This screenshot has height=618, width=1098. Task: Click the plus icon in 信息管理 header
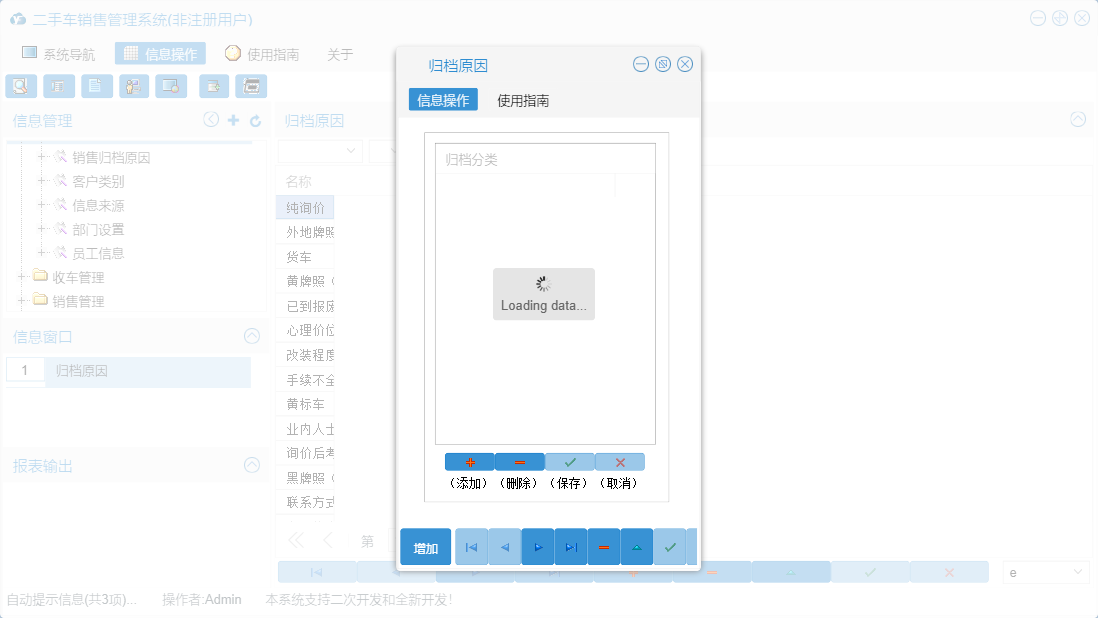pos(232,119)
